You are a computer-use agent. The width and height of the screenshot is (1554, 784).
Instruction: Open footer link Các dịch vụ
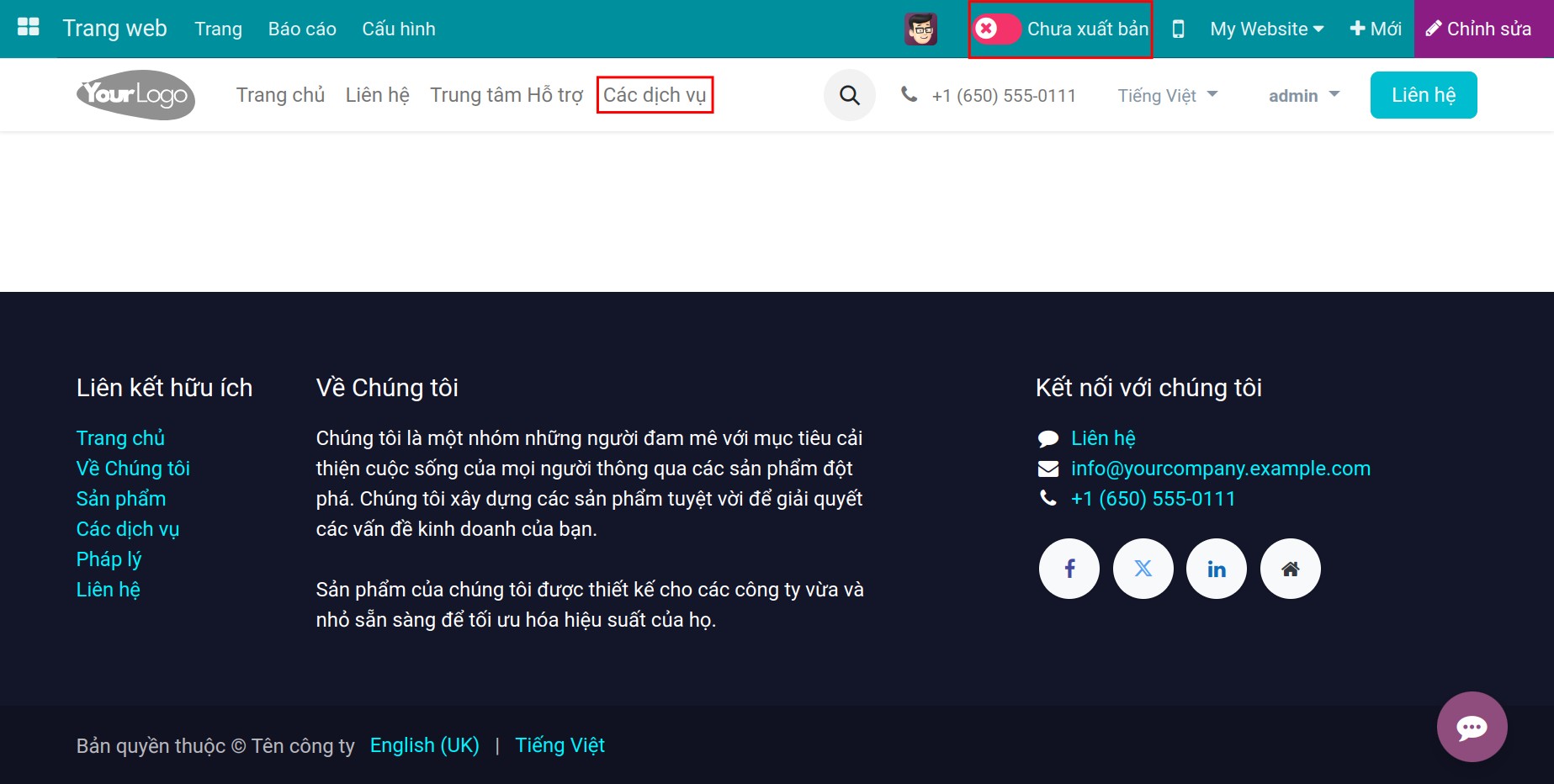point(128,529)
